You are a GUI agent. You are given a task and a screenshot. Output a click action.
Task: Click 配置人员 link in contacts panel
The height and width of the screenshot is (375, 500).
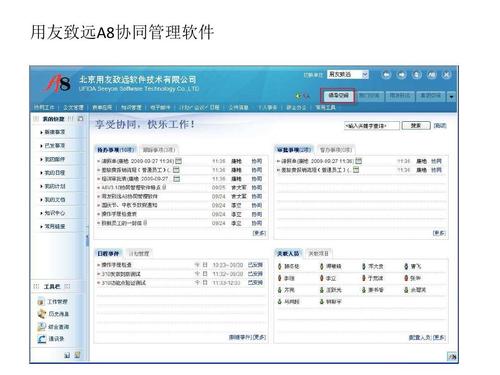pyautogui.click(x=420, y=338)
